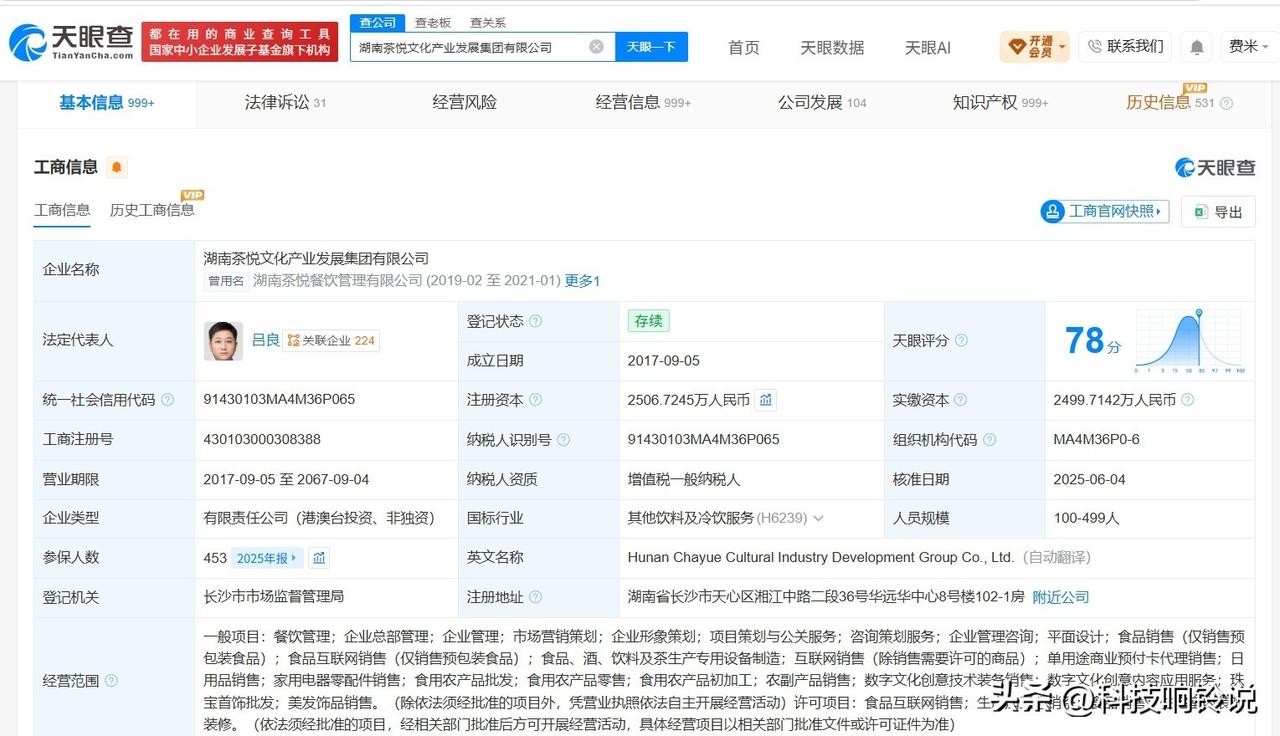Click the 附近公司 link
Viewport: 1280px width, 736px height.
tap(1061, 597)
